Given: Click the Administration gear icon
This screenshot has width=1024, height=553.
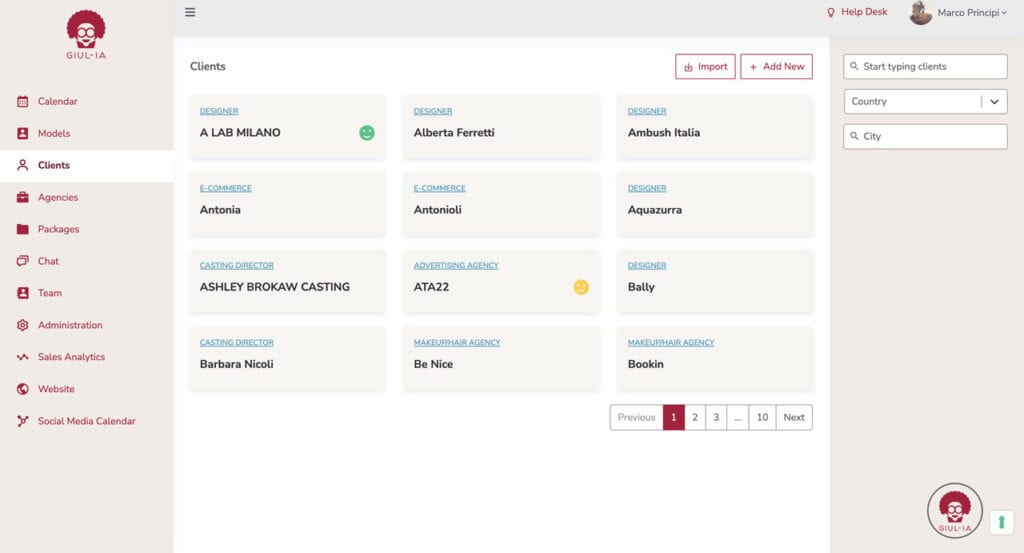Looking at the screenshot, I should (23, 325).
